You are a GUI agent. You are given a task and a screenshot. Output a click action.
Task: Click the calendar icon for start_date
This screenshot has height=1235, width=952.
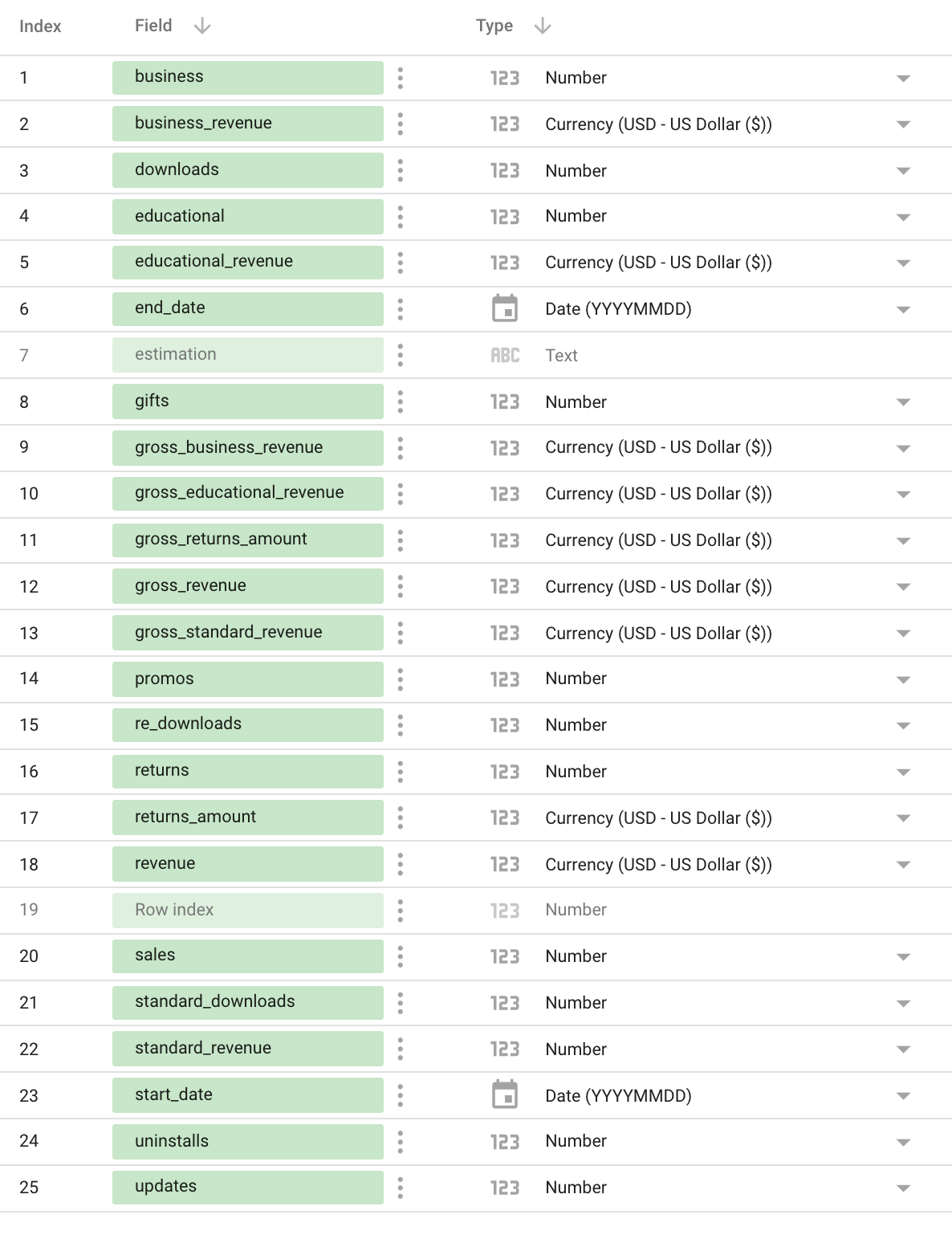pyautogui.click(x=505, y=1095)
